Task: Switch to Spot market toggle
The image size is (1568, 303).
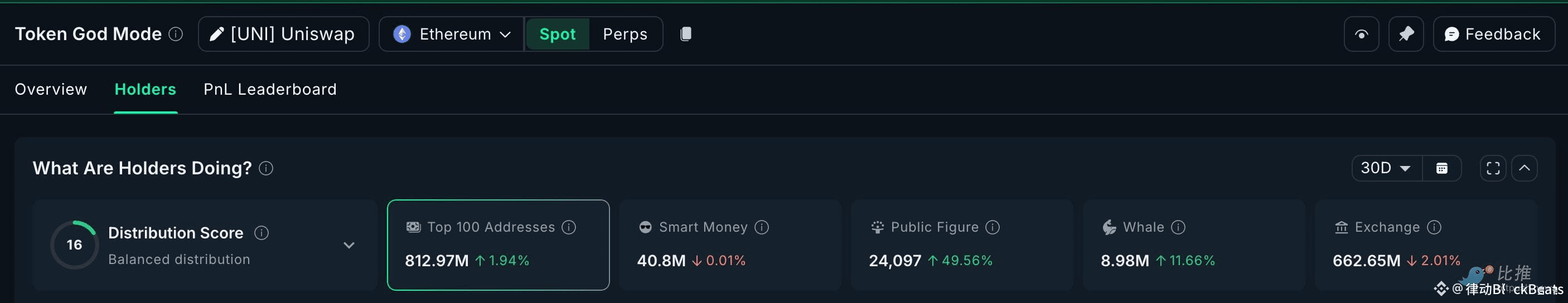Action: pyautogui.click(x=557, y=34)
